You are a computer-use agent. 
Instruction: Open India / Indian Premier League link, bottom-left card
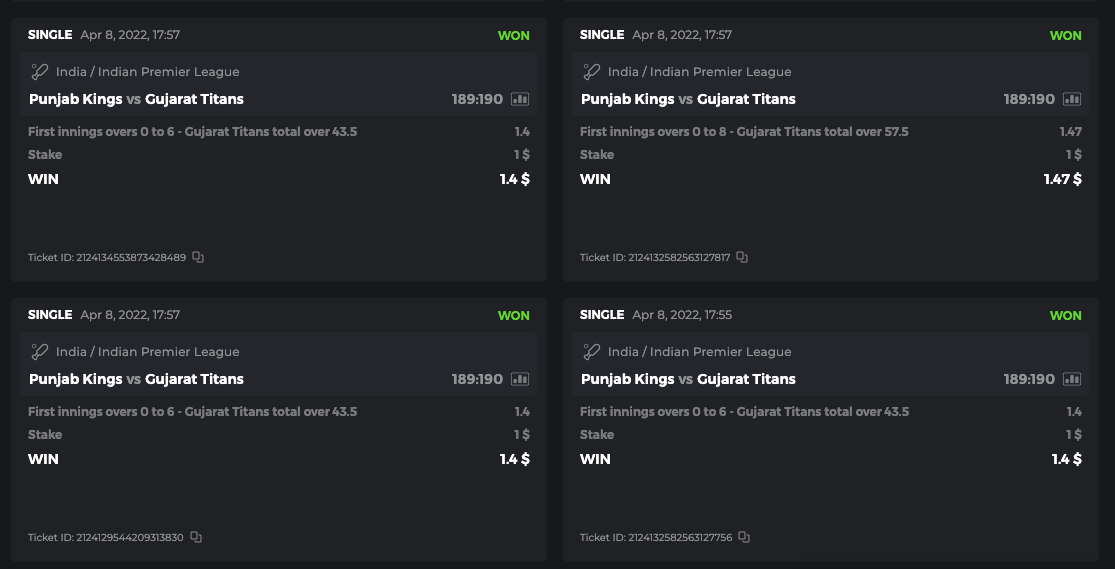(x=147, y=352)
